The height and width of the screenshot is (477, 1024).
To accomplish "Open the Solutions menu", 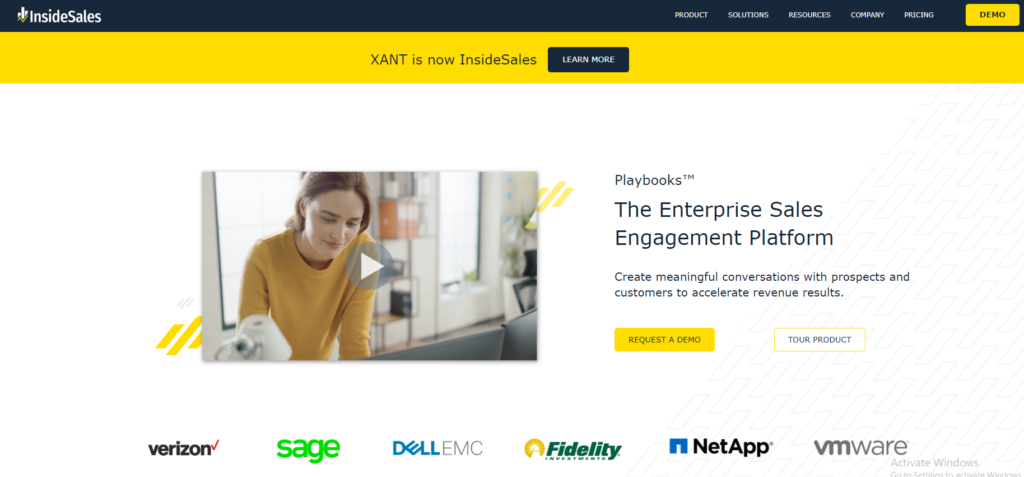I will [748, 15].
